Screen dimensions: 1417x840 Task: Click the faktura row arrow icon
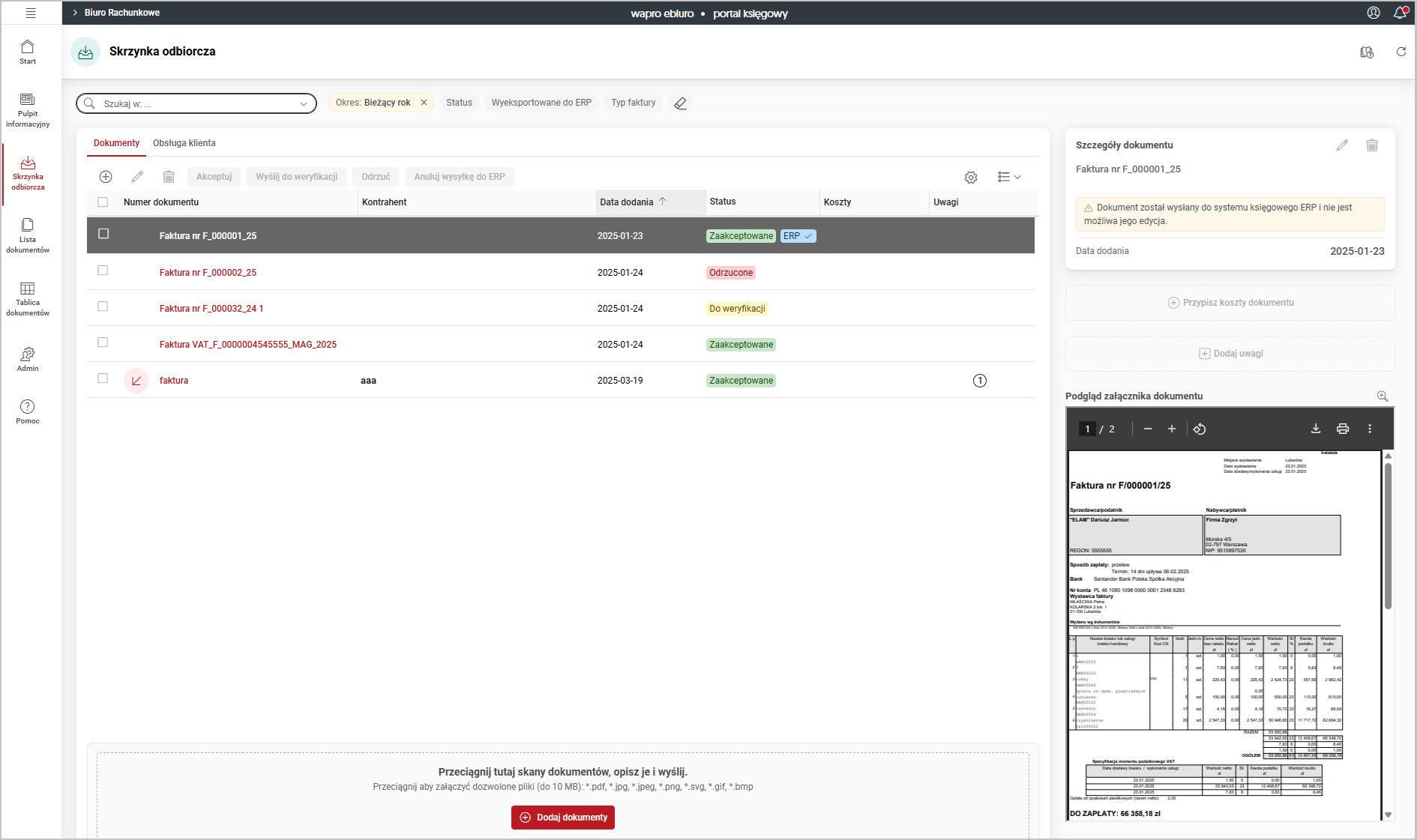click(136, 381)
